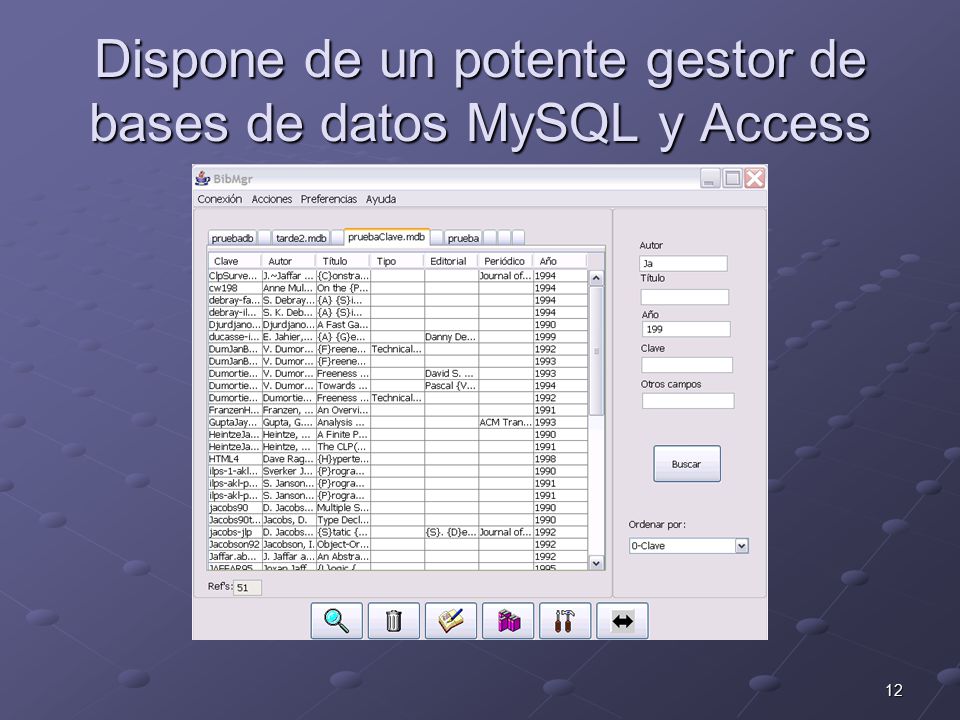Click the Otros campos input field
960x720 pixels.
click(x=688, y=401)
